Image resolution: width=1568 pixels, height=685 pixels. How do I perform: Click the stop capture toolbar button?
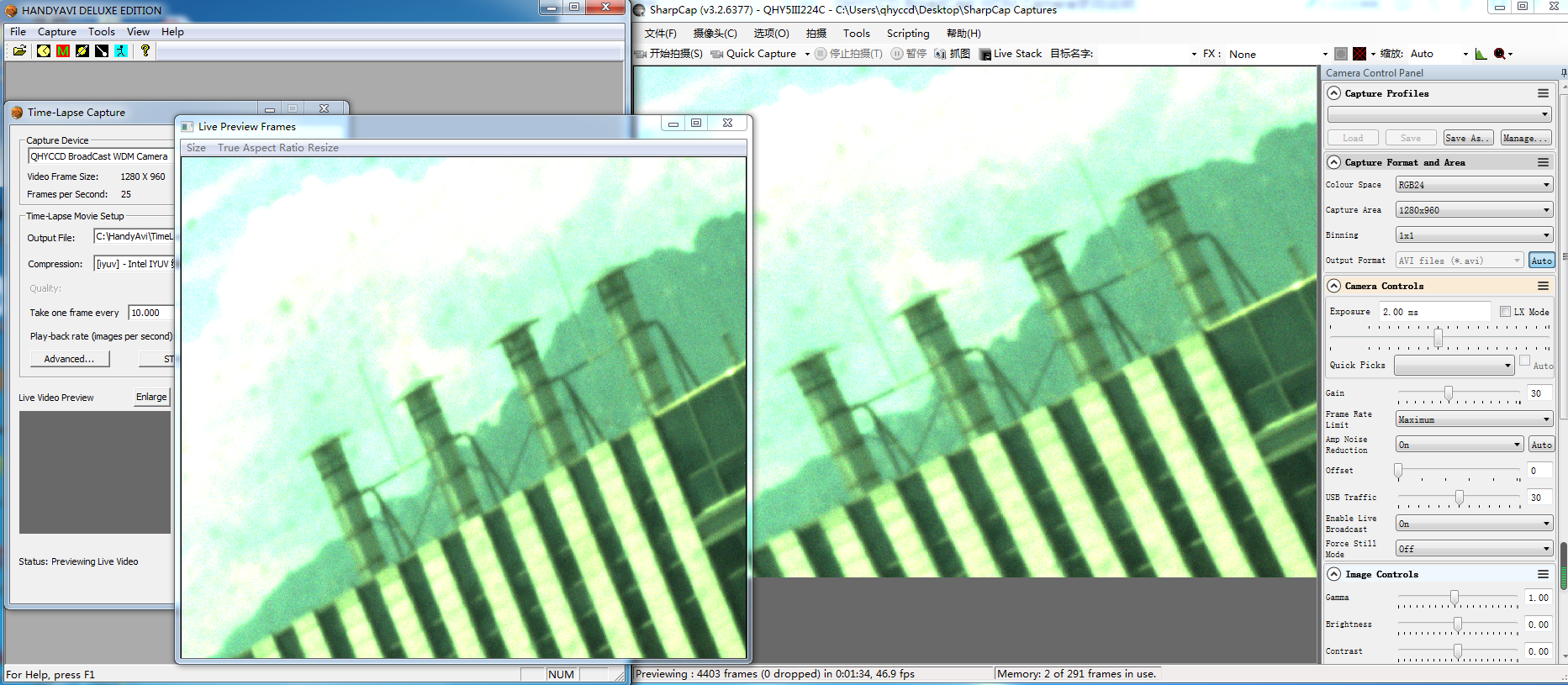click(849, 54)
